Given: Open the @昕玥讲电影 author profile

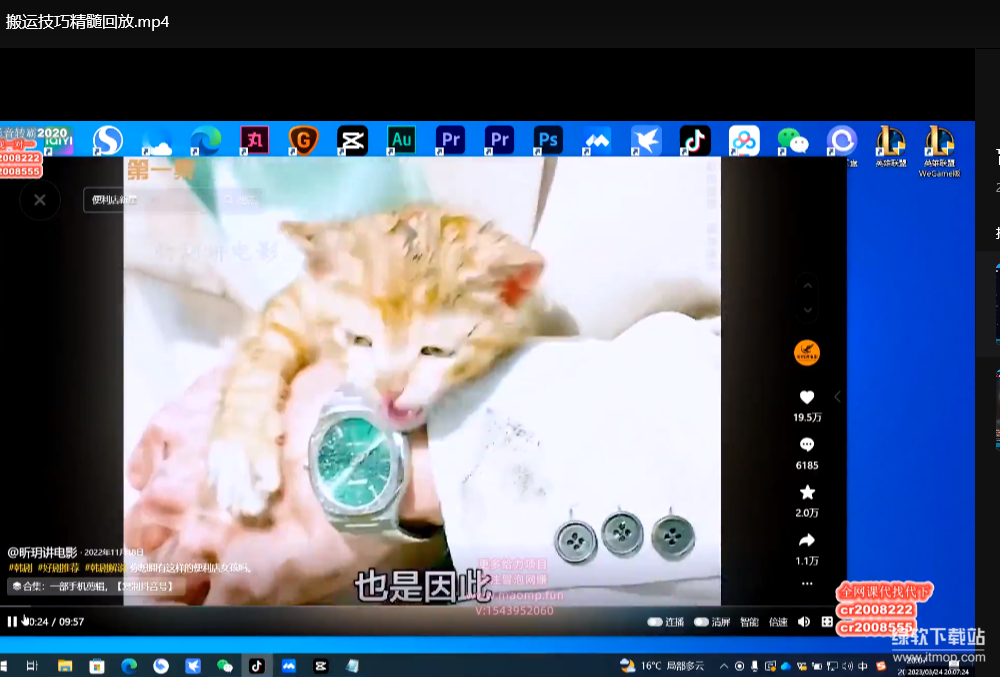Looking at the screenshot, I should pyautogui.click(x=42, y=552).
